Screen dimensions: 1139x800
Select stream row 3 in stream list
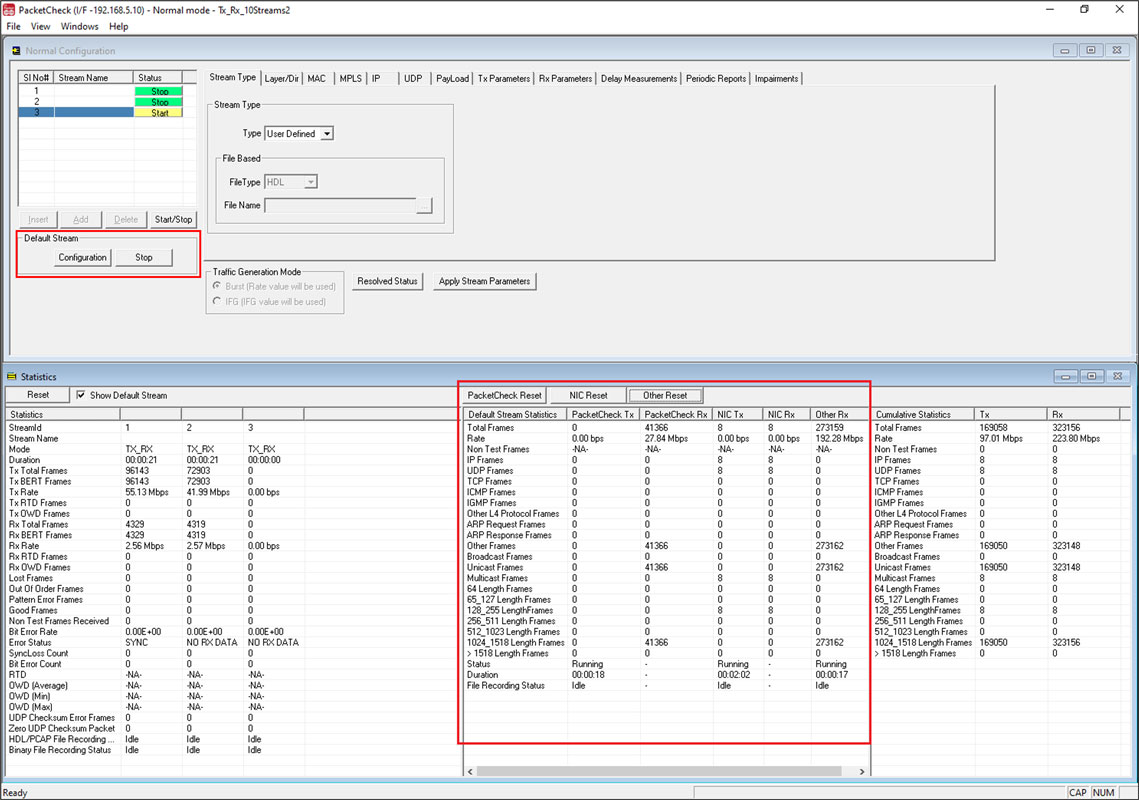pyautogui.click(x=100, y=113)
